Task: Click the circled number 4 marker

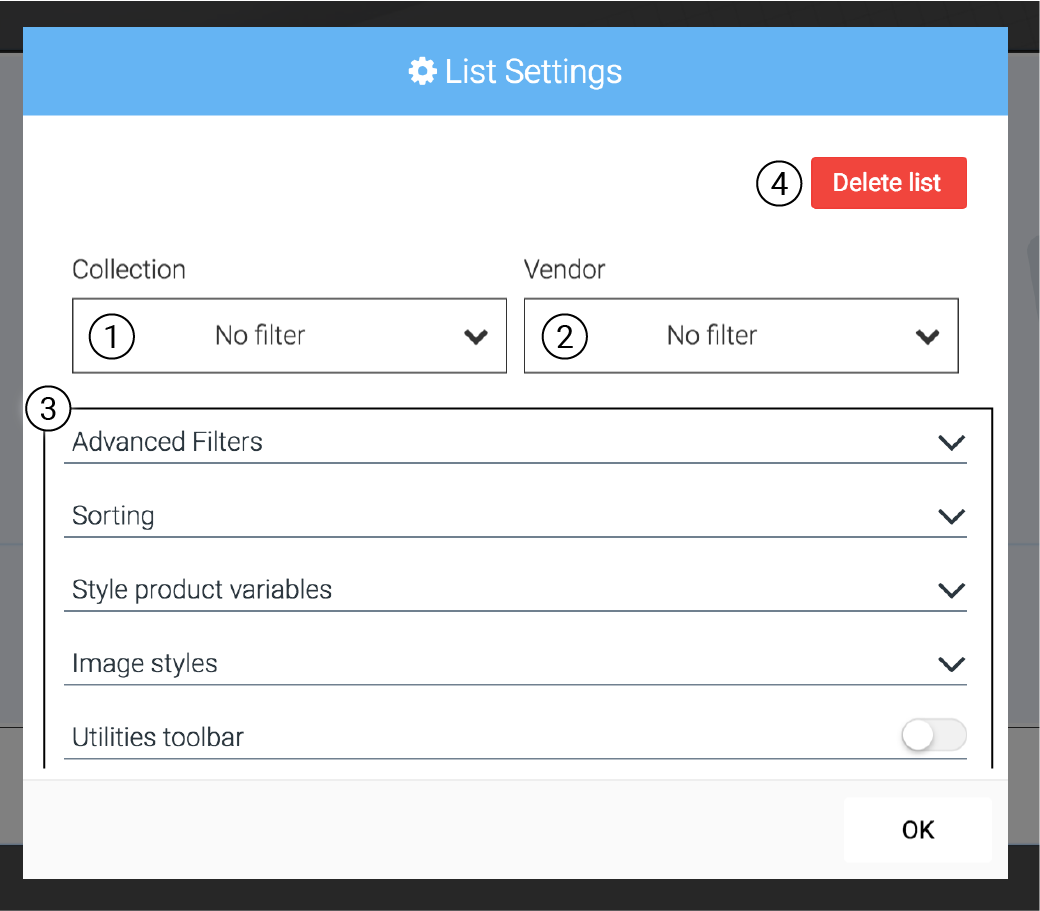Action: tap(779, 184)
